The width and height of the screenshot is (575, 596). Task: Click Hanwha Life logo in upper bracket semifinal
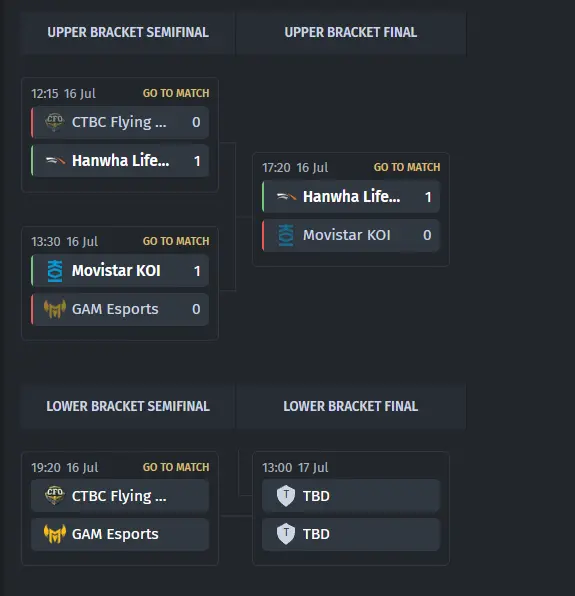[x=55, y=161]
